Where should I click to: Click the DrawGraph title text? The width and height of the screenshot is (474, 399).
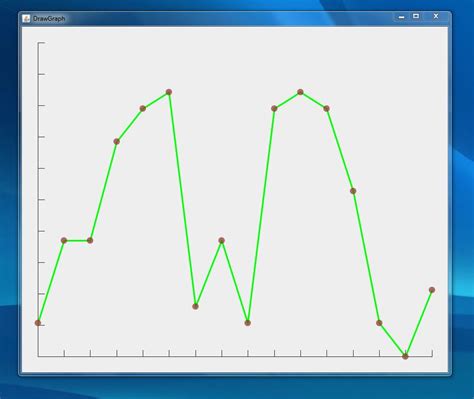coord(49,19)
